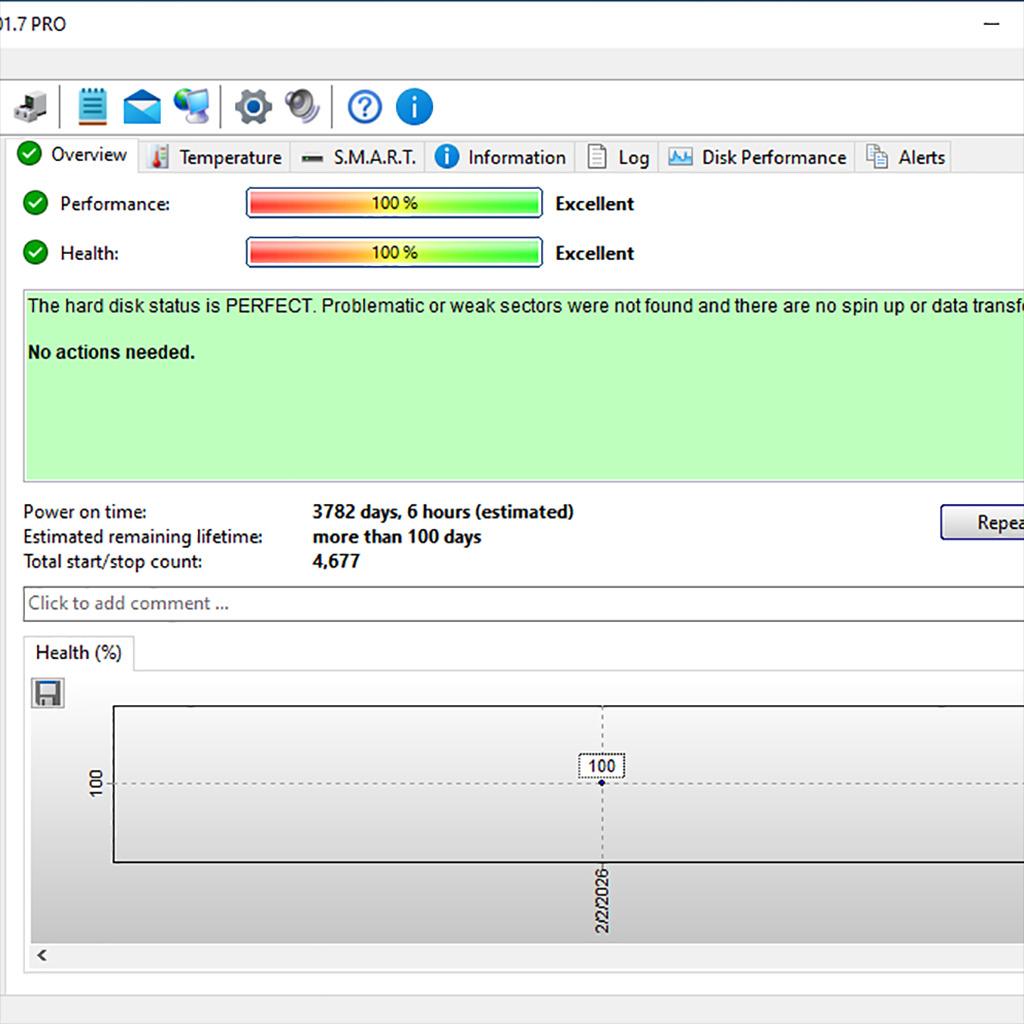Switch to the Overview tab

(73, 155)
